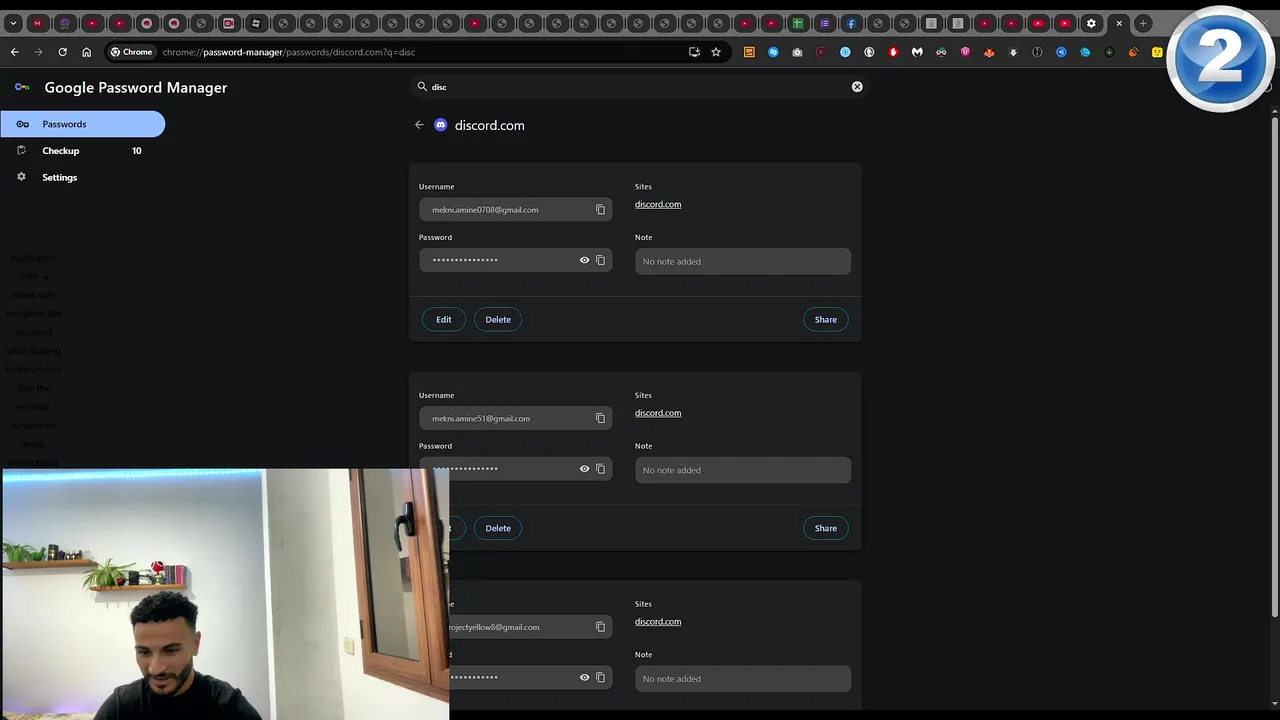The width and height of the screenshot is (1280, 720).
Task: Copy password for mekni.amine0708 account
Action: (600, 260)
